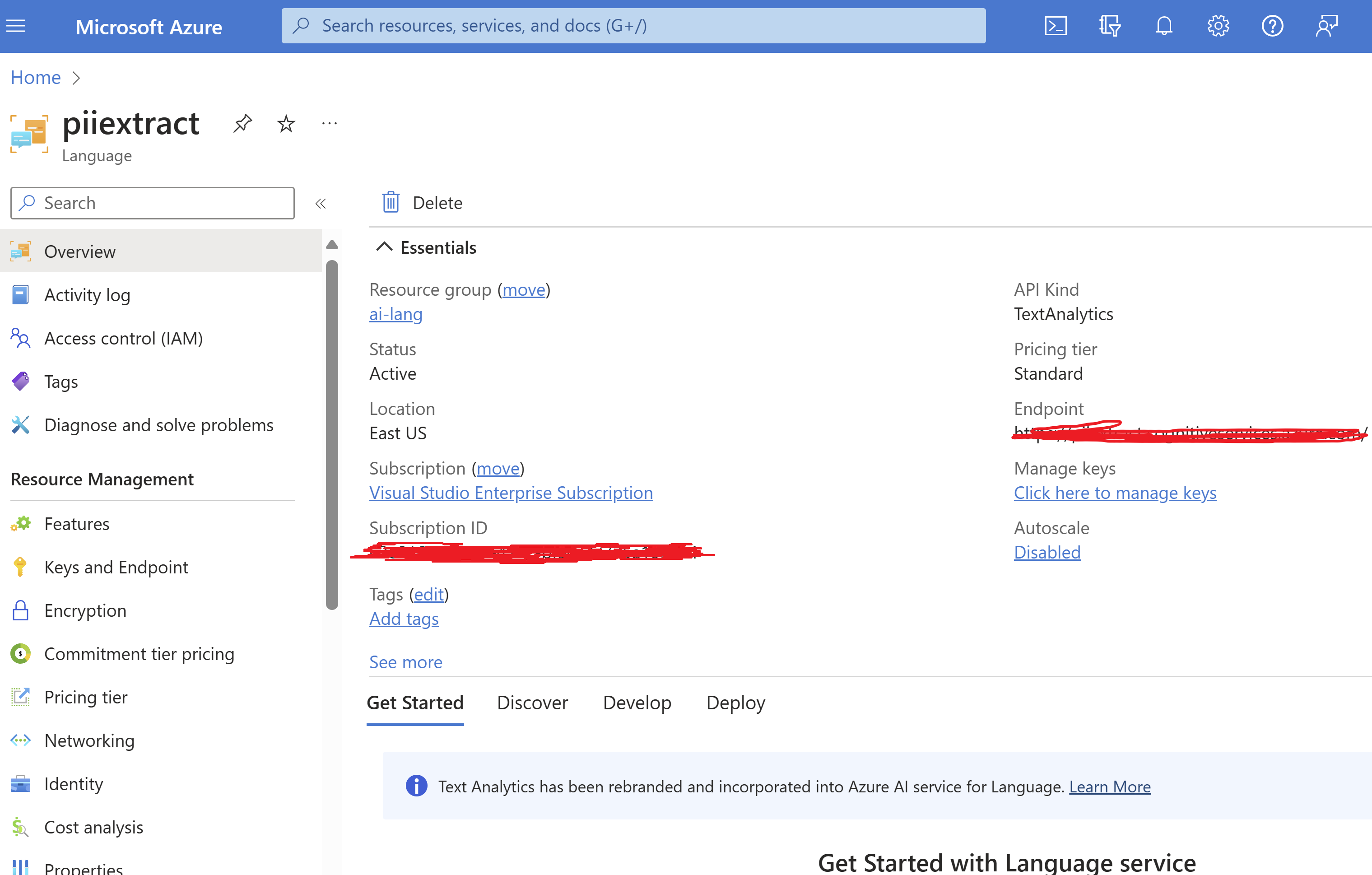Click the East US location value
This screenshot has height=875, width=1372.
398,433
